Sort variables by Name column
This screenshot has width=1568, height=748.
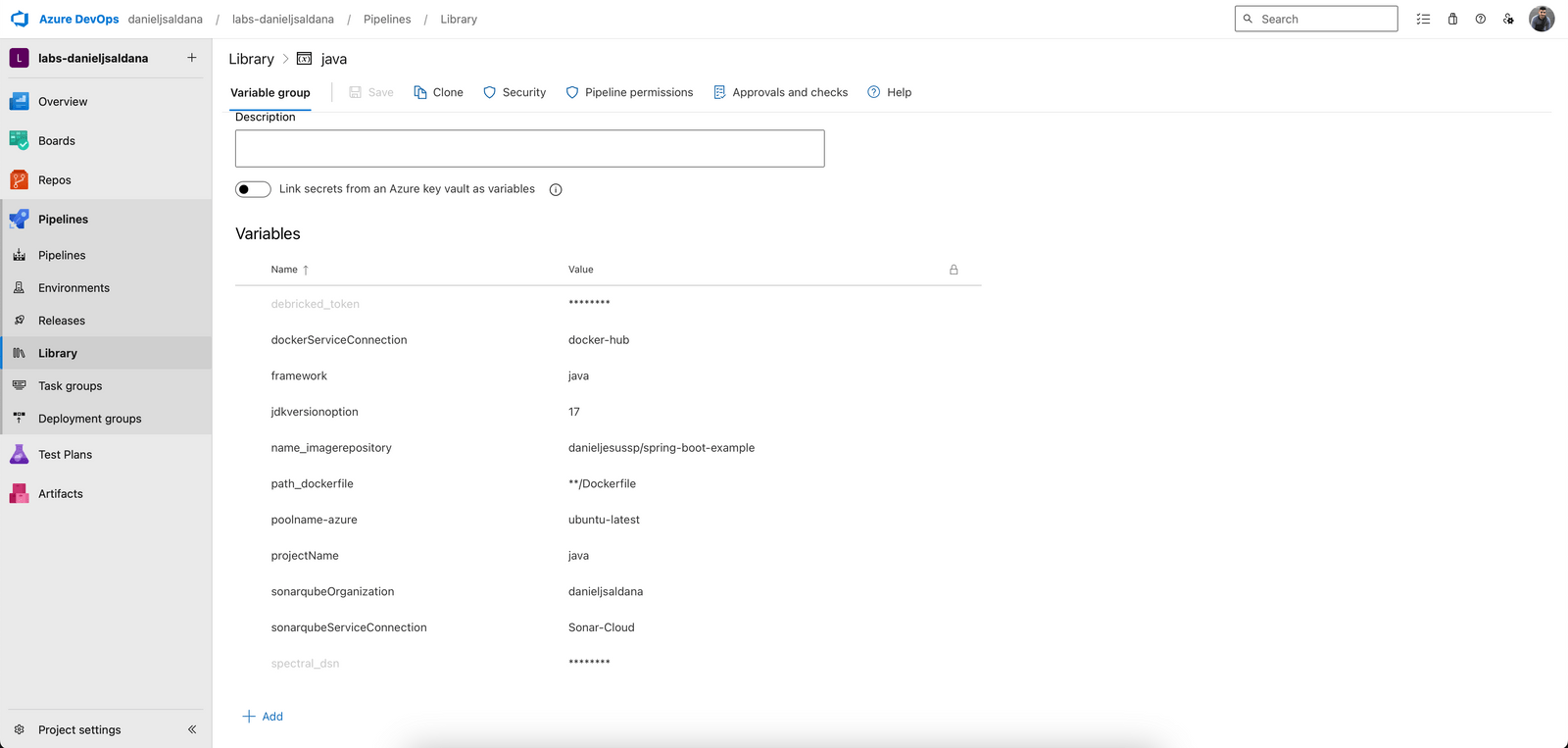[289, 270]
